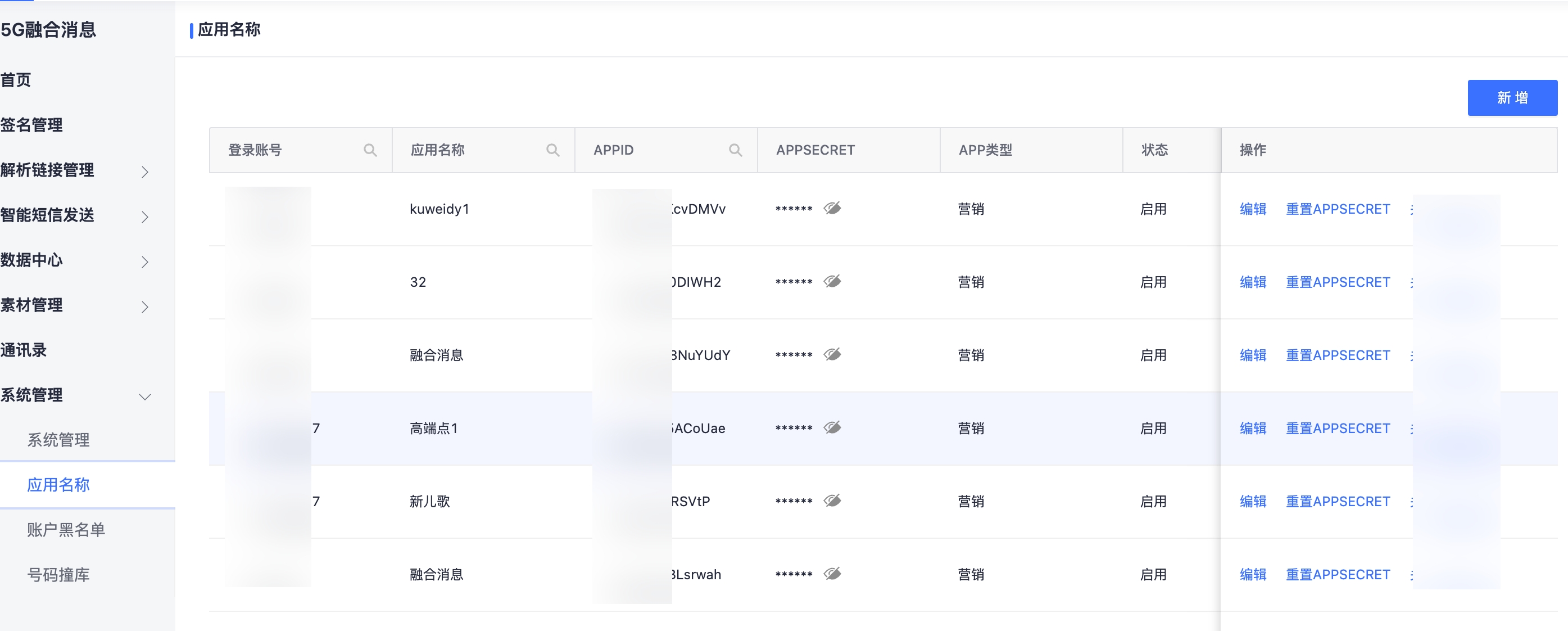Go to 首页 in sidebar

pos(16,80)
